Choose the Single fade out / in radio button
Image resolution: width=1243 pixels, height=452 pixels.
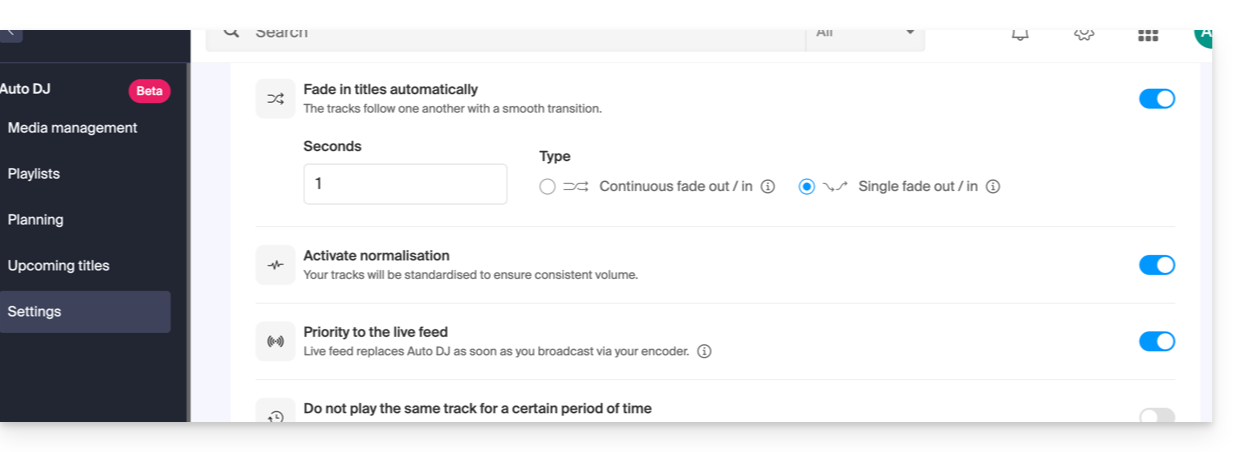point(807,187)
